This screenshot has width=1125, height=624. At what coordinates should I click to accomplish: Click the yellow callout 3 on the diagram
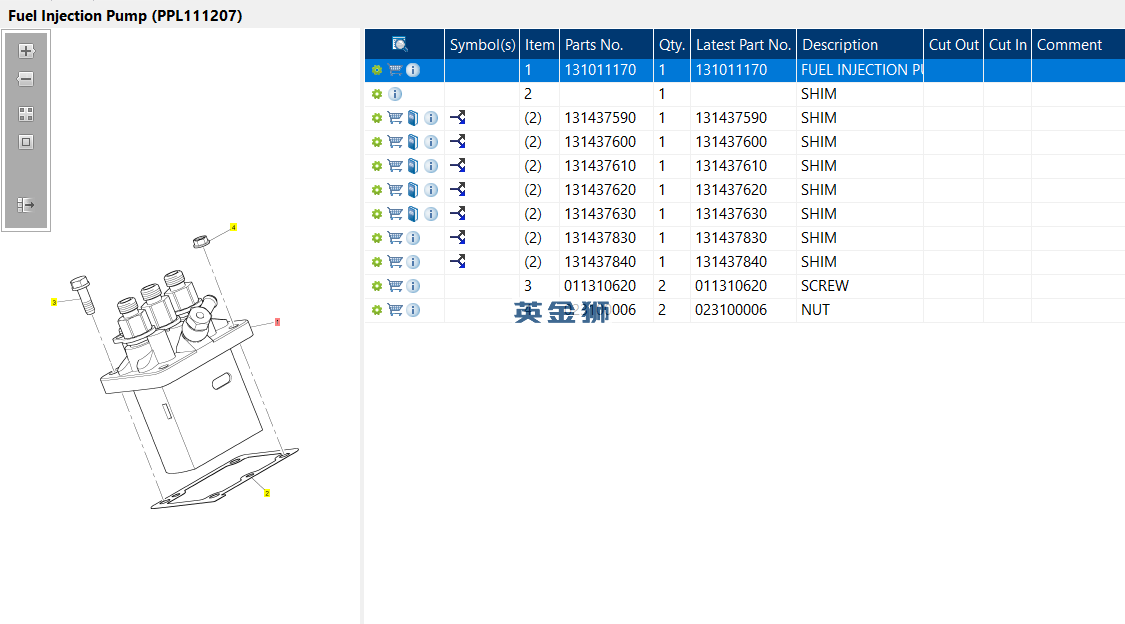click(x=54, y=301)
